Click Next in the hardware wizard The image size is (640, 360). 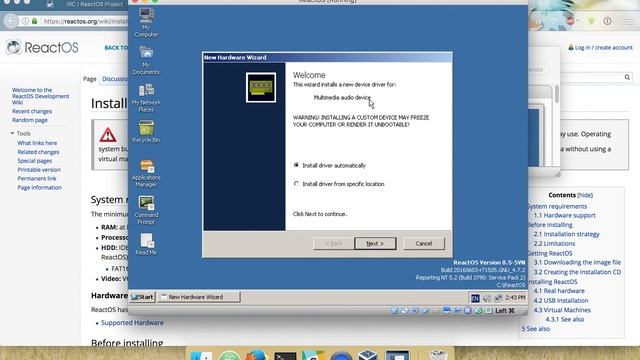(x=375, y=244)
